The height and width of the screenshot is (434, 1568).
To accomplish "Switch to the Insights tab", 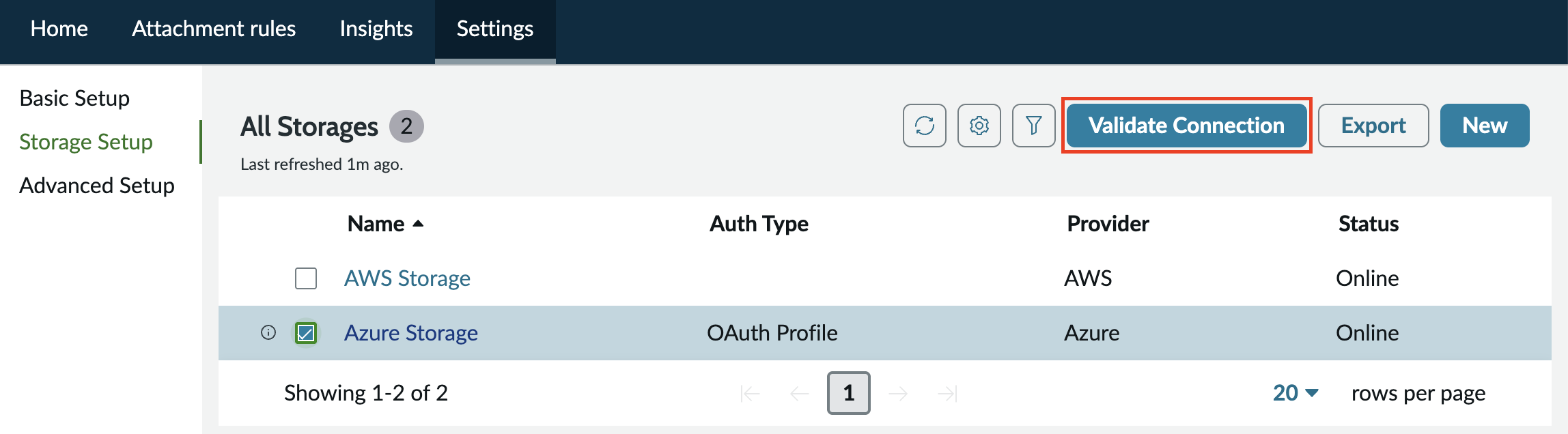I will [376, 29].
